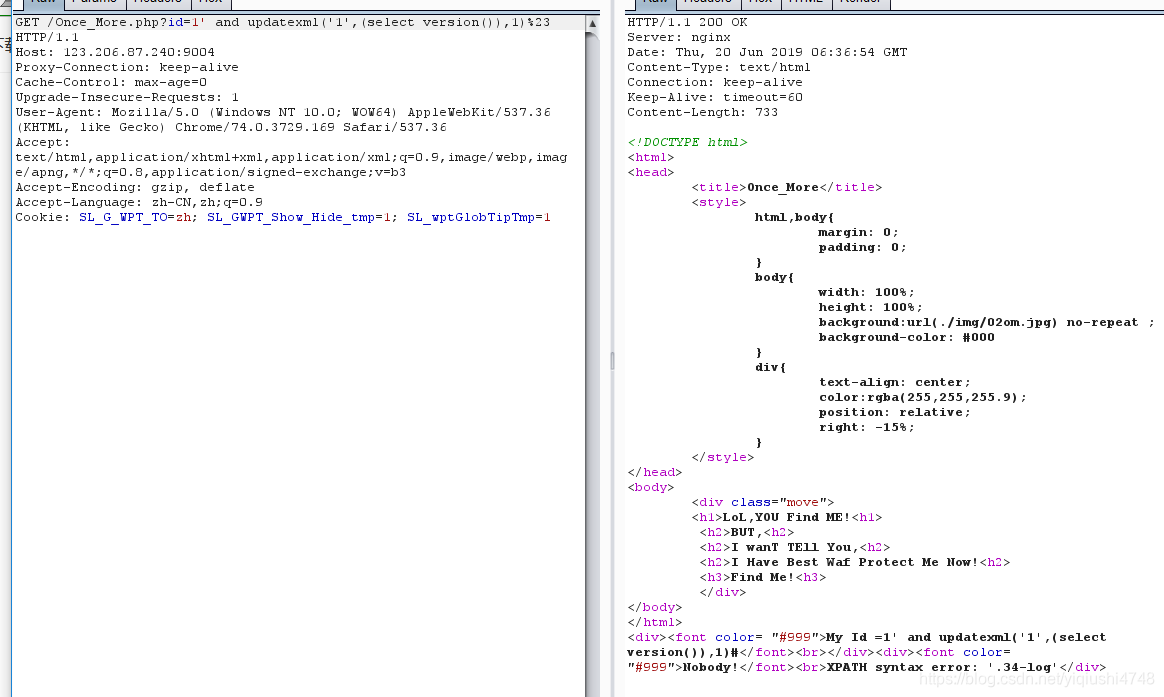Click the SL_wptGlobTipTmp cookie name
This screenshot has height=697, width=1164.
(x=471, y=217)
